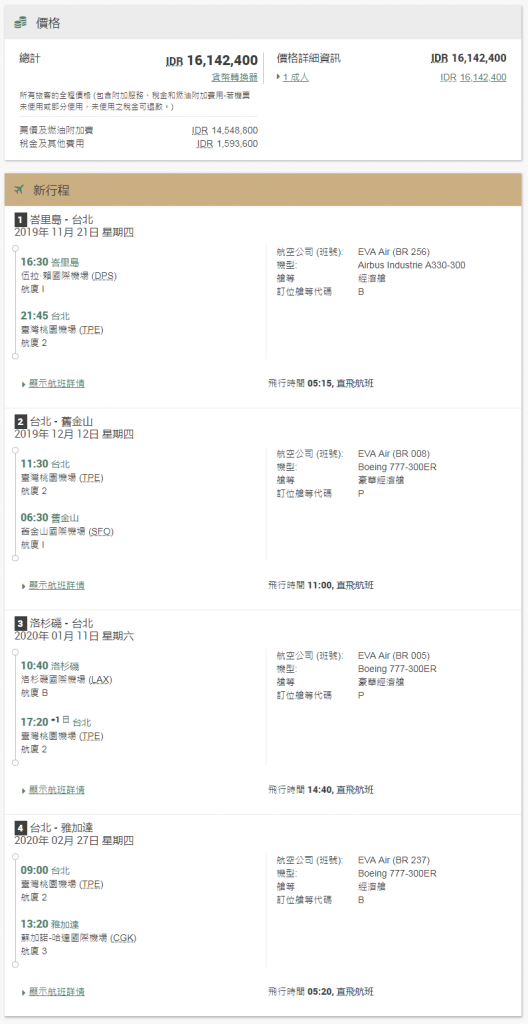528x1024 pixels.
Task: Open the 貨幣轉換器 currency converter link
Action: (235, 77)
